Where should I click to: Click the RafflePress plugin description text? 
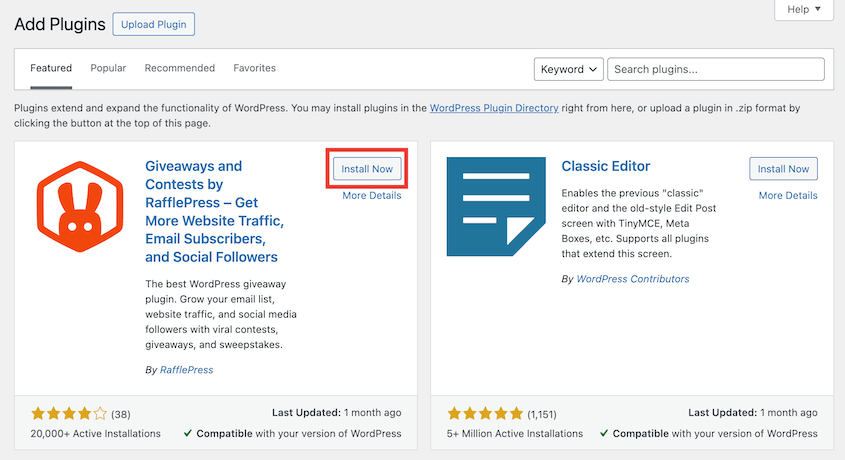pyautogui.click(x=221, y=314)
